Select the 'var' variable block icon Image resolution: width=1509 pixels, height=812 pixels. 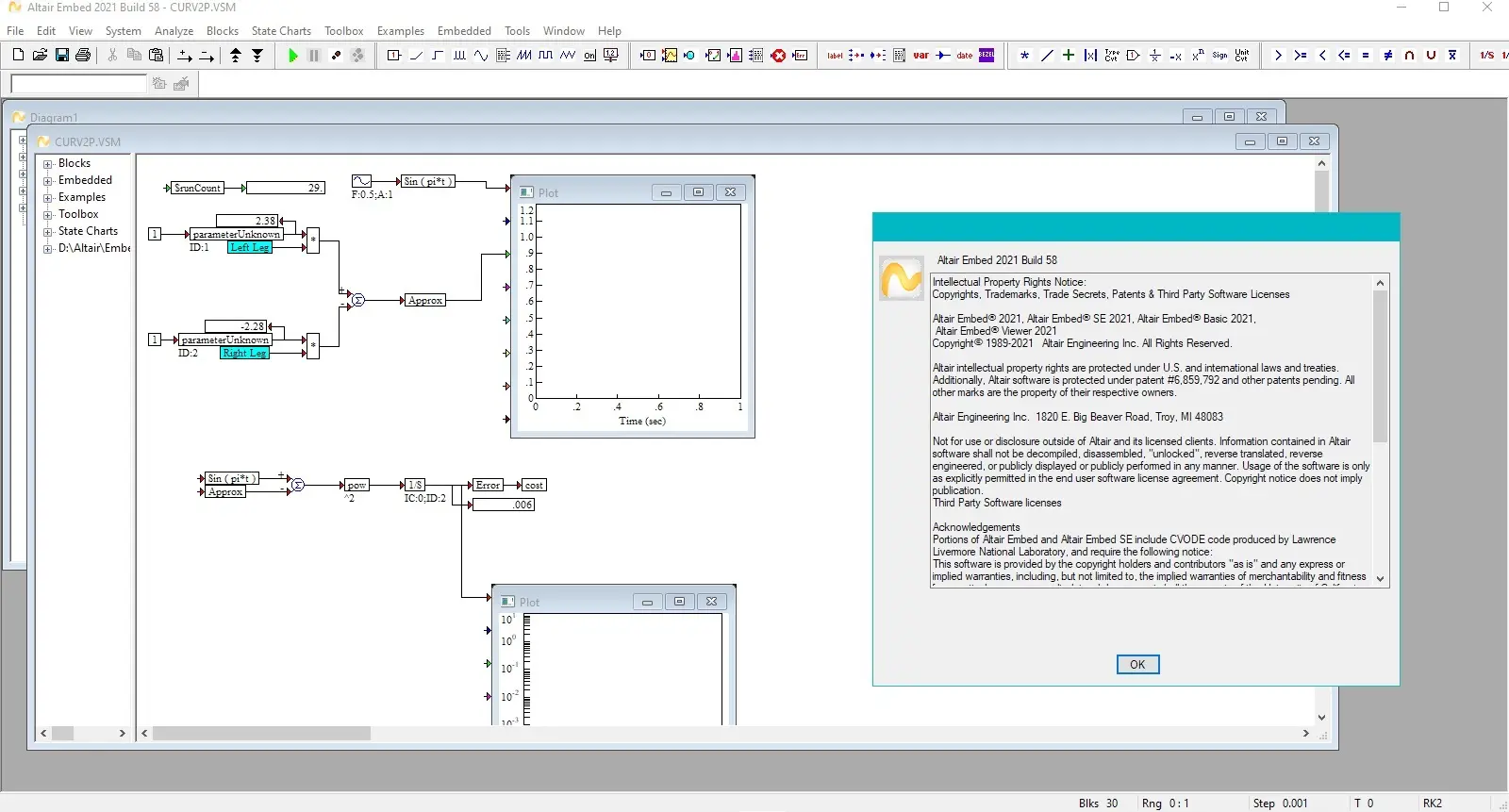point(920,56)
